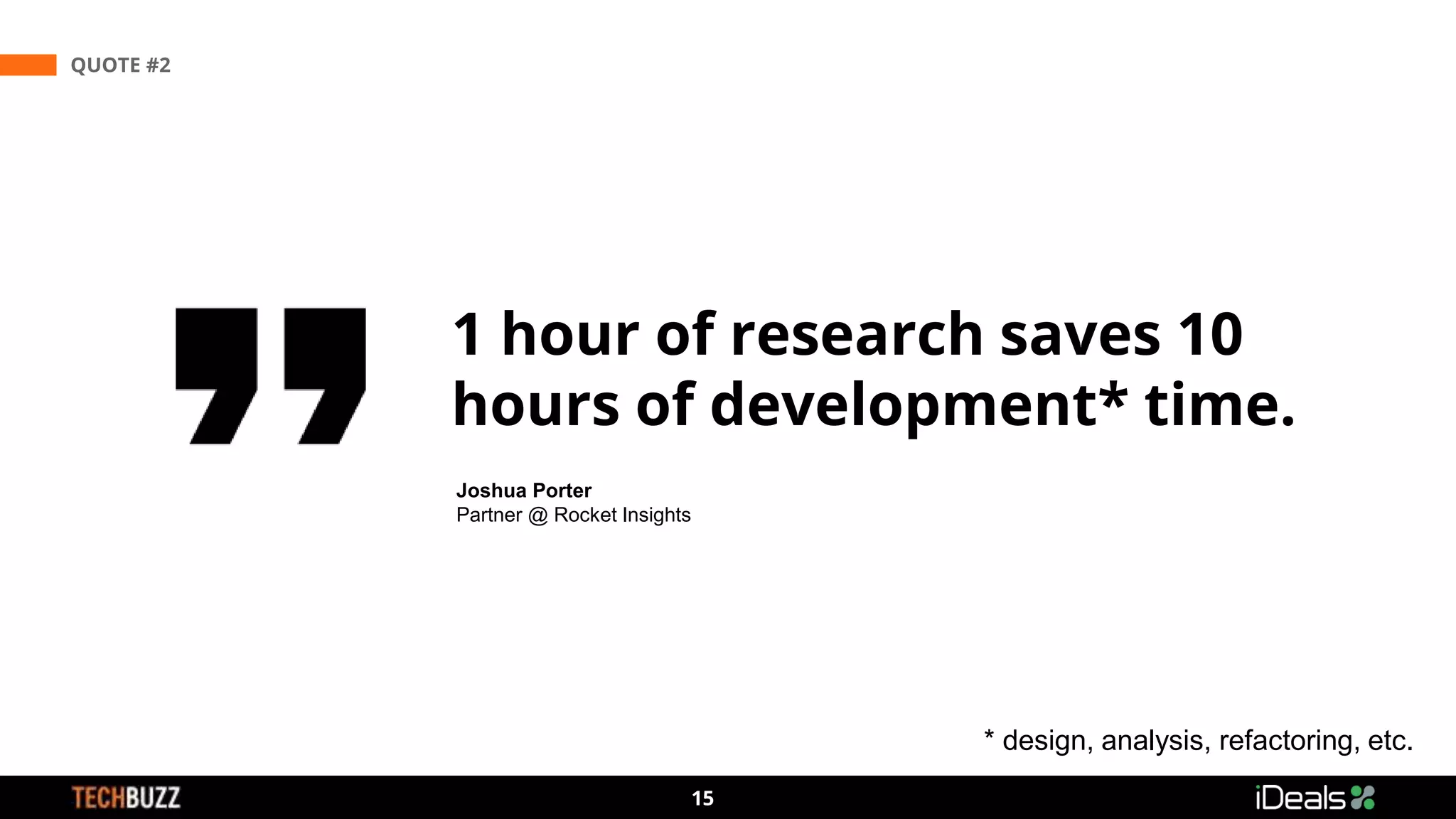Click the footnote '* design, analysis, refactoring, etc.'
This screenshot has height=819, width=1456.
pos(1199,740)
